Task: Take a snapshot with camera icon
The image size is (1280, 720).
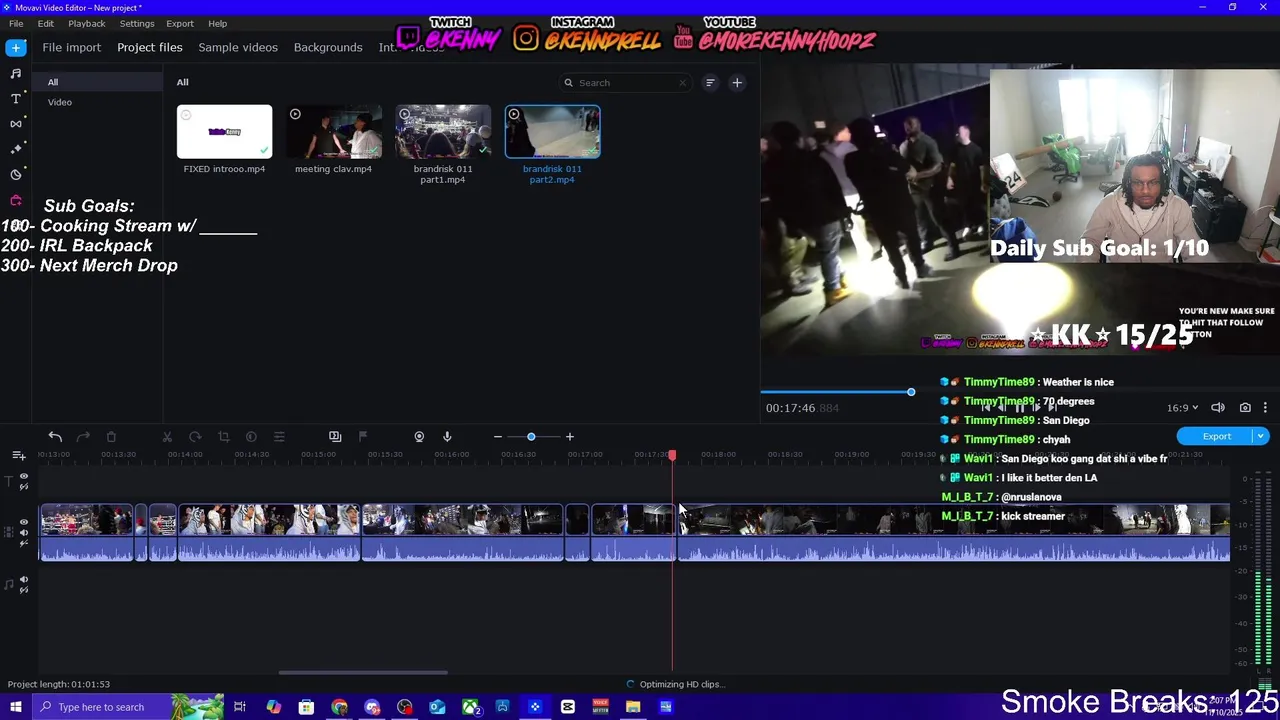Action: coord(1245,408)
